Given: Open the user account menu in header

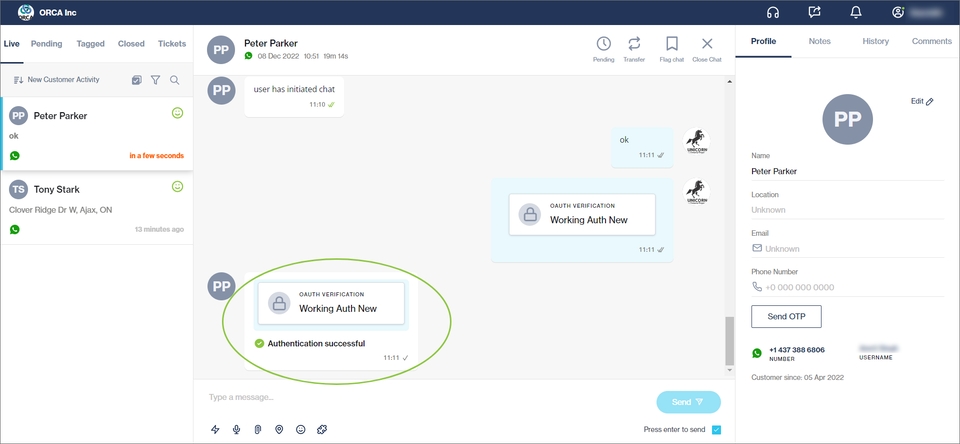Looking at the screenshot, I should coord(898,12).
